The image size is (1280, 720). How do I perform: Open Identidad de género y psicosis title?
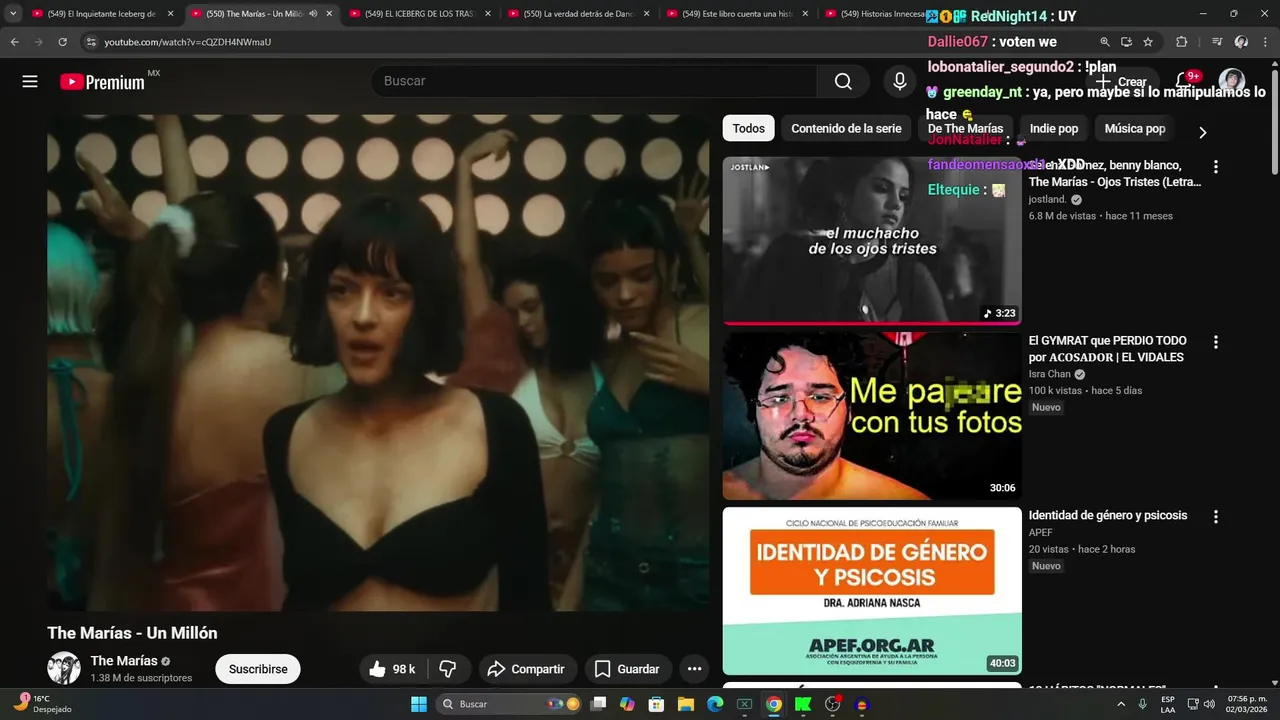pyautogui.click(x=1108, y=515)
